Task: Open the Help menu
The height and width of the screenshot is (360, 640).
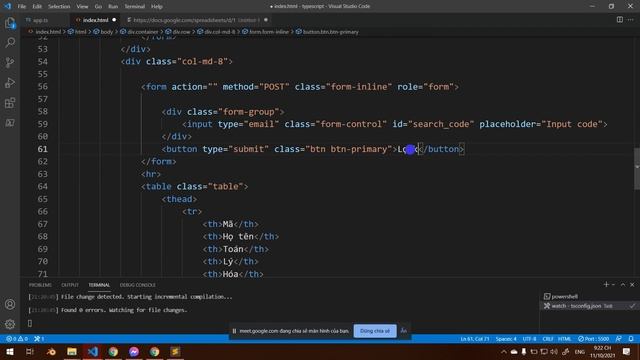Action: coord(157,7)
